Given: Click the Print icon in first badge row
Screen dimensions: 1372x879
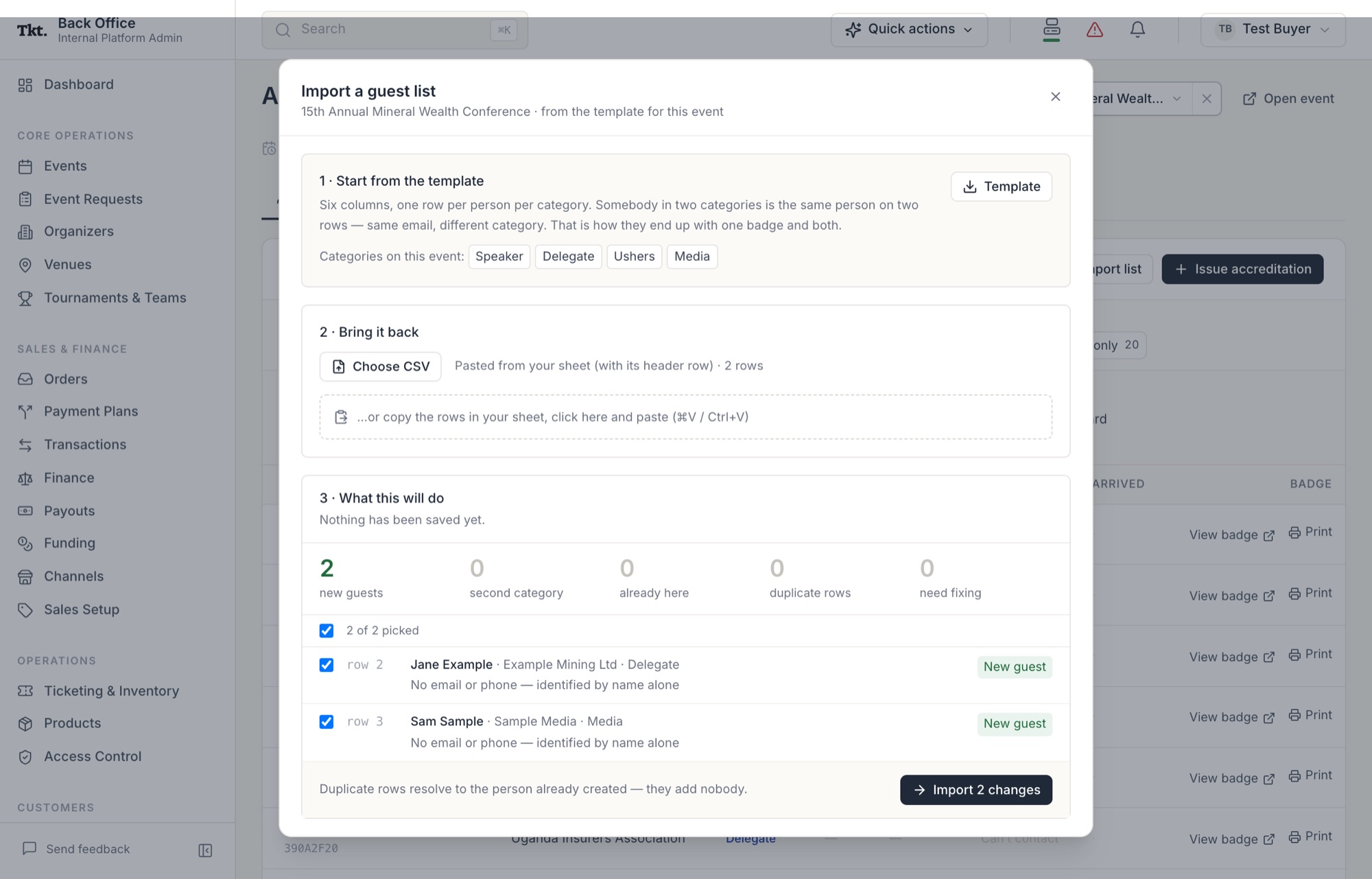Looking at the screenshot, I should coord(1294,532).
